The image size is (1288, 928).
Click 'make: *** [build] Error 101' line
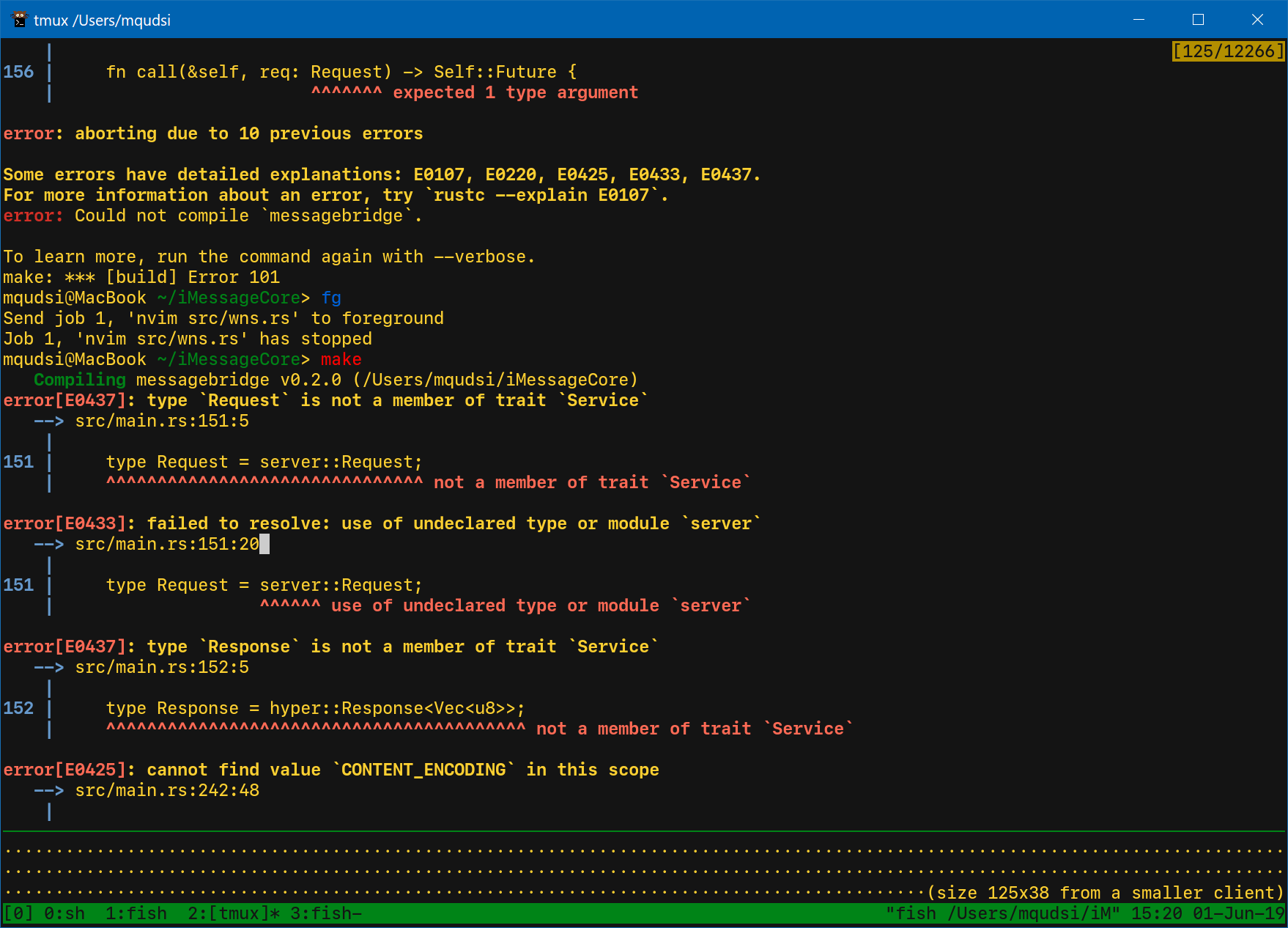click(x=141, y=277)
